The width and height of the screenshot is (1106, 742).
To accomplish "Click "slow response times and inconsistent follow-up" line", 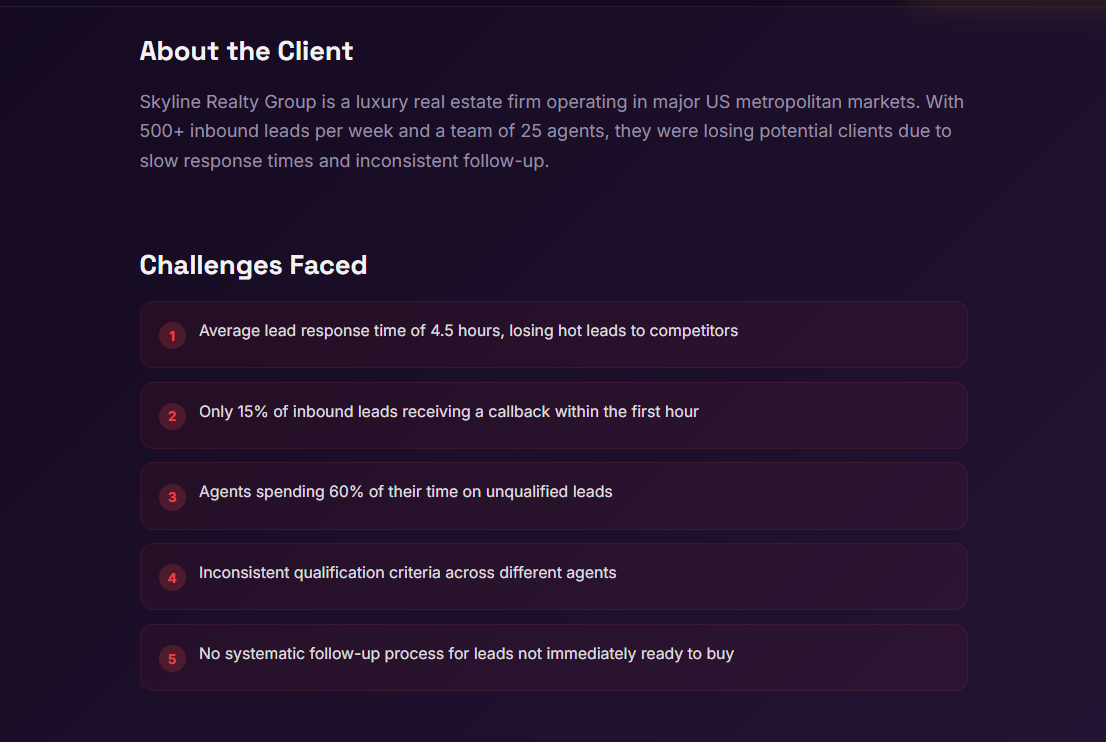I will click(x=344, y=160).
